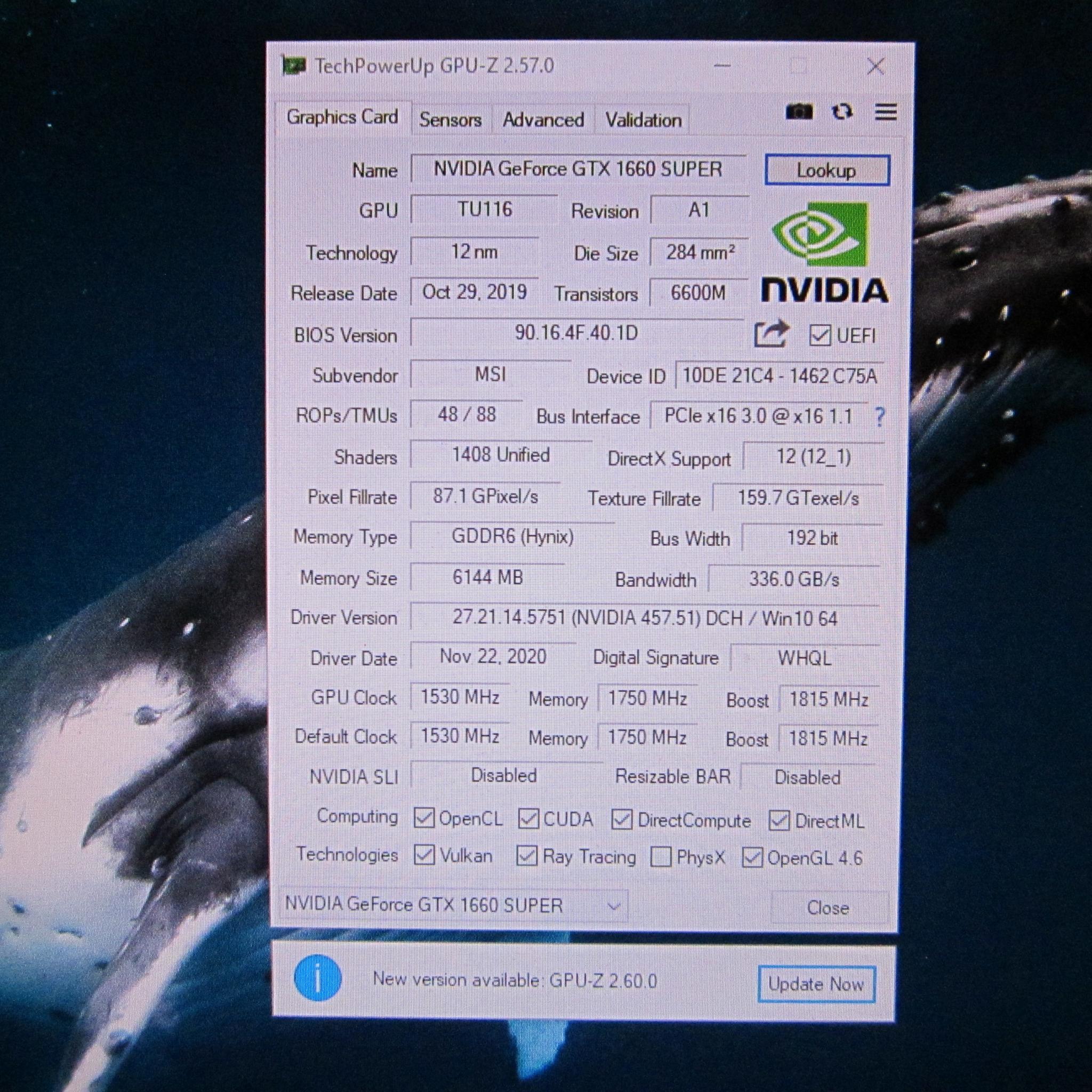Toggle the UEFI checkbox
This screenshot has height=1092, width=1092.
[x=820, y=335]
